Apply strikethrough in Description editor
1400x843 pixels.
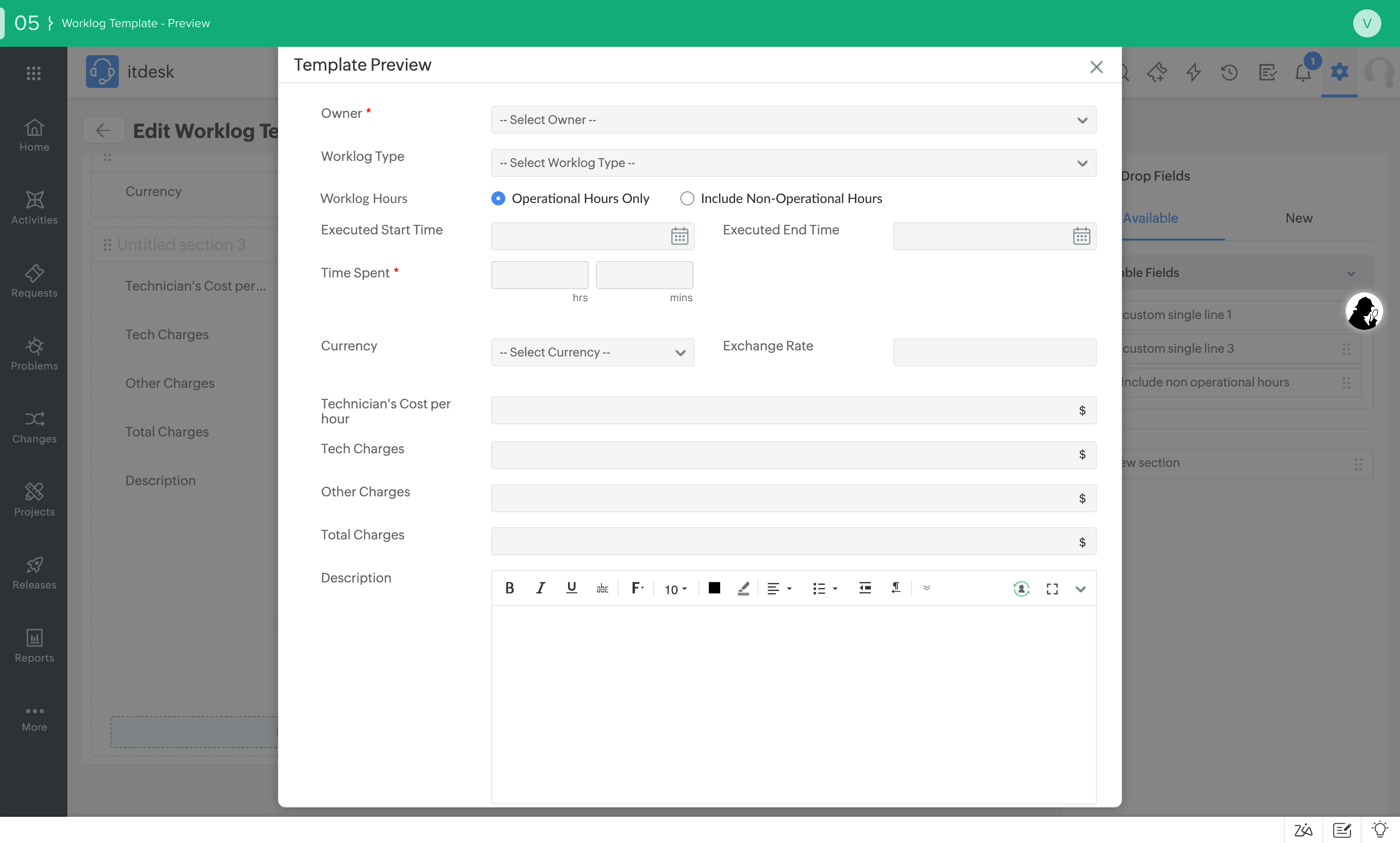coord(602,589)
